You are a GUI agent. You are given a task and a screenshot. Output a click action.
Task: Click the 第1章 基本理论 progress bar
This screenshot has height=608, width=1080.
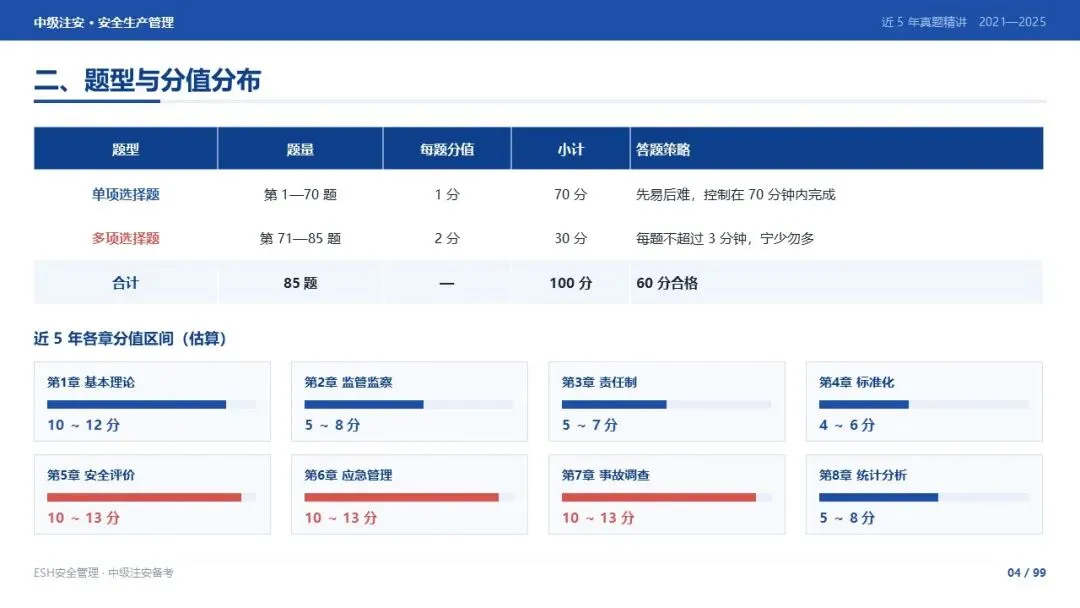pyautogui.click(x=151, y=404)
